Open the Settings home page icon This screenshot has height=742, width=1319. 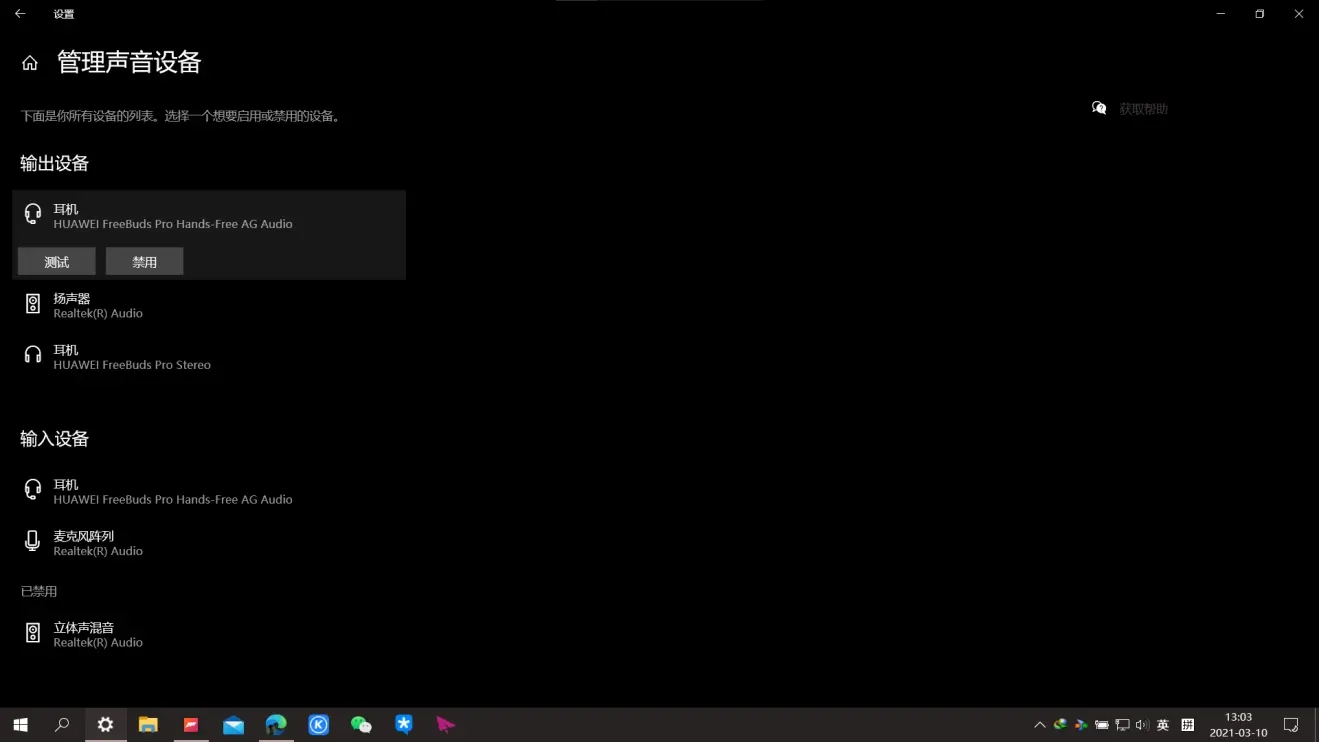(30, 63)
